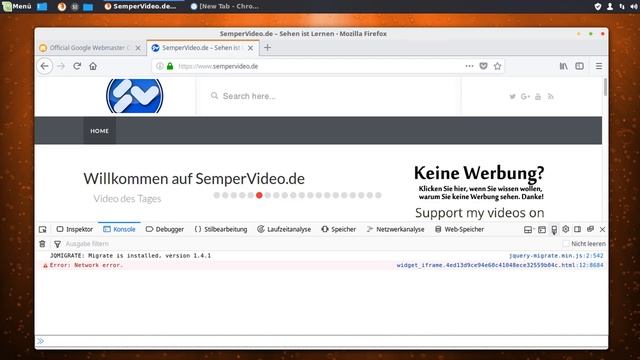Bookmark this page with the star
The image size is (640, 360).
pyautogui.click(x=497, y=66)
